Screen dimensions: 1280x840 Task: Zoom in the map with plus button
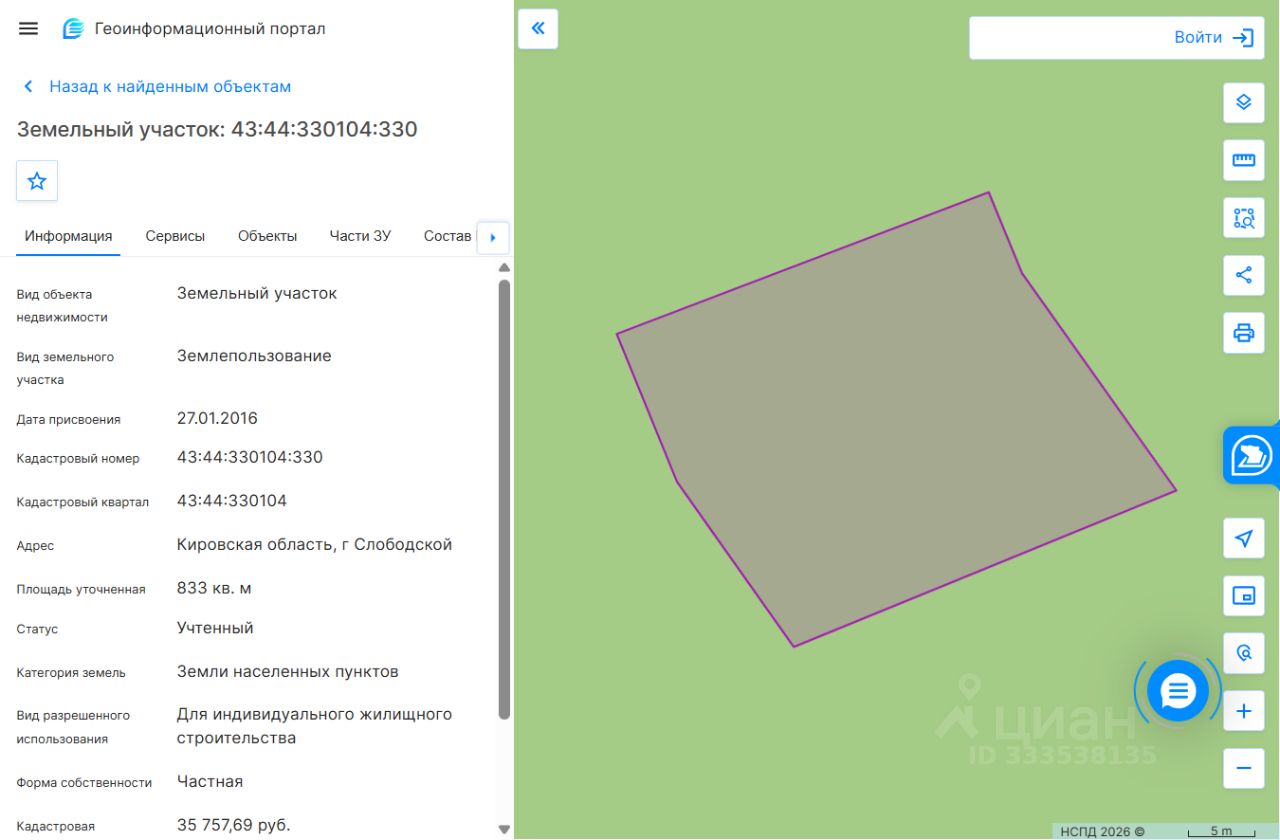pos(1244,711)
